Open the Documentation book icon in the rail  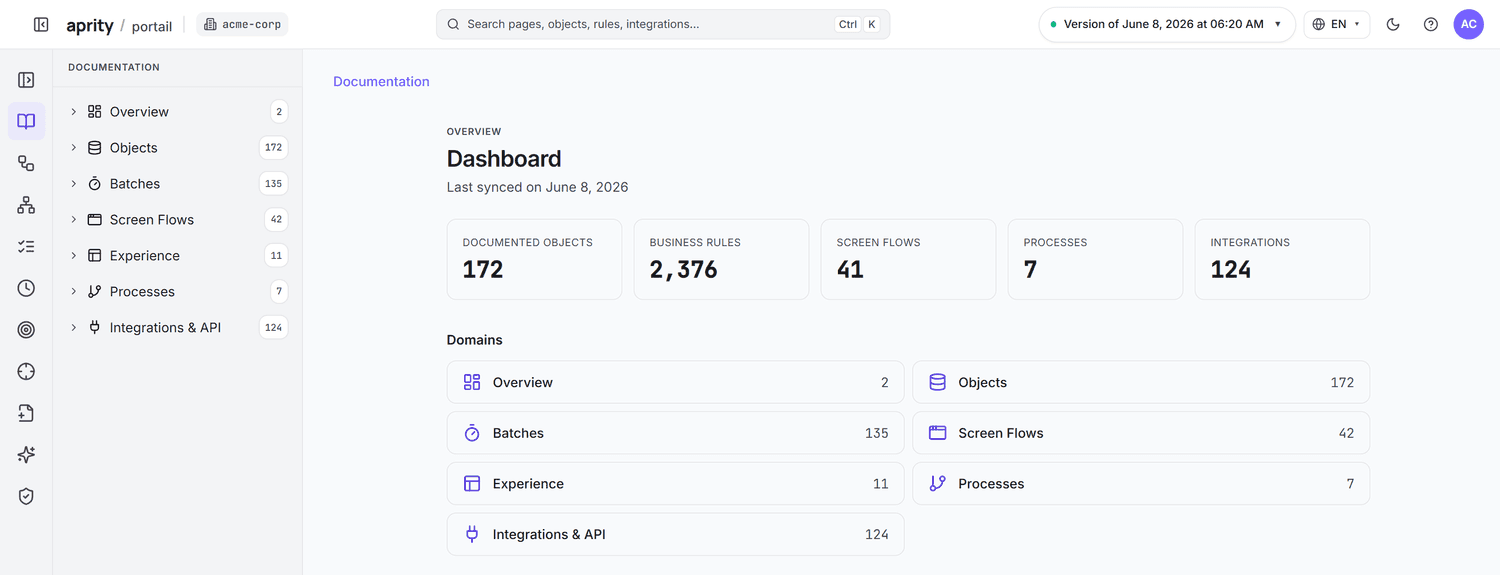coord(26,121)
